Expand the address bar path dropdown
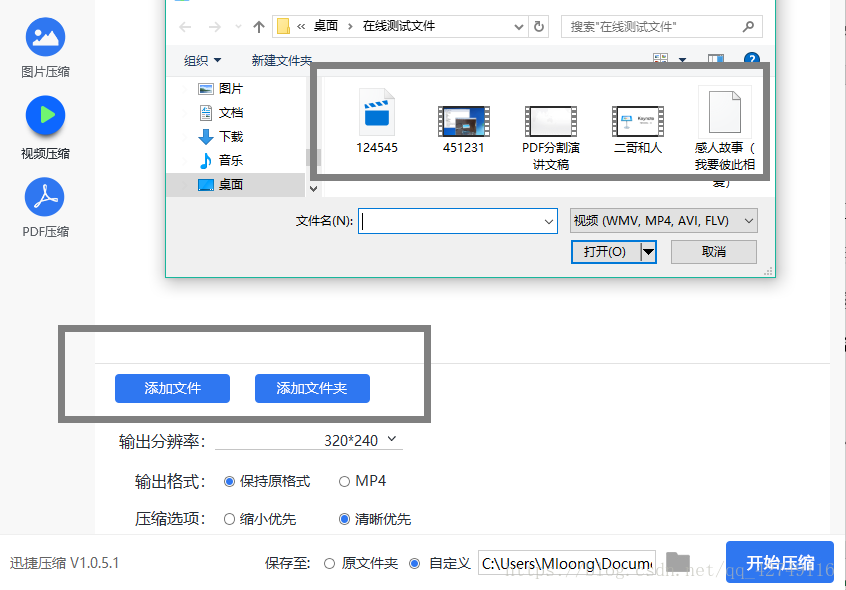This screenshot has height=590, width=846. 518,26
